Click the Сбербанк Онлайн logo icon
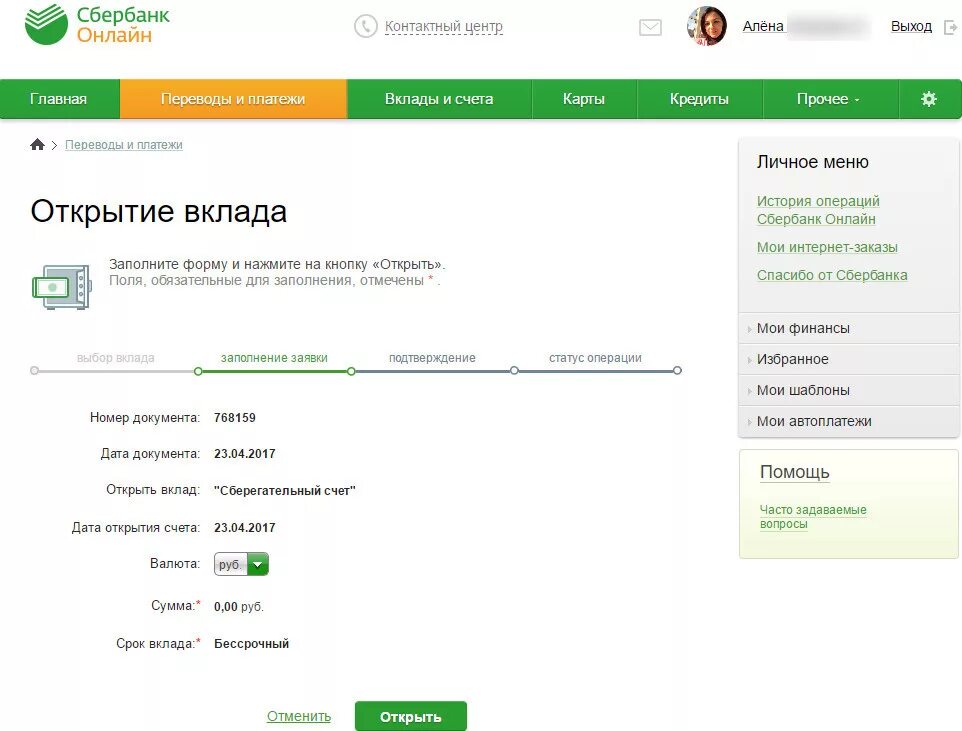Screen dimensions: 962x731 click(44, 26)
